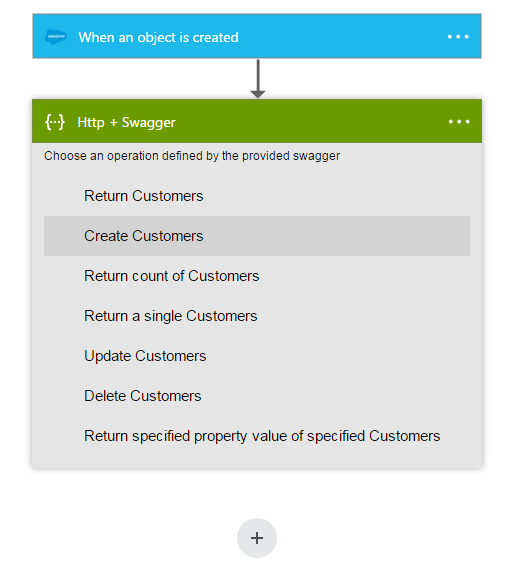
Task: Collapse the 'Http + Swagger' action by its title
Action: 126,122
